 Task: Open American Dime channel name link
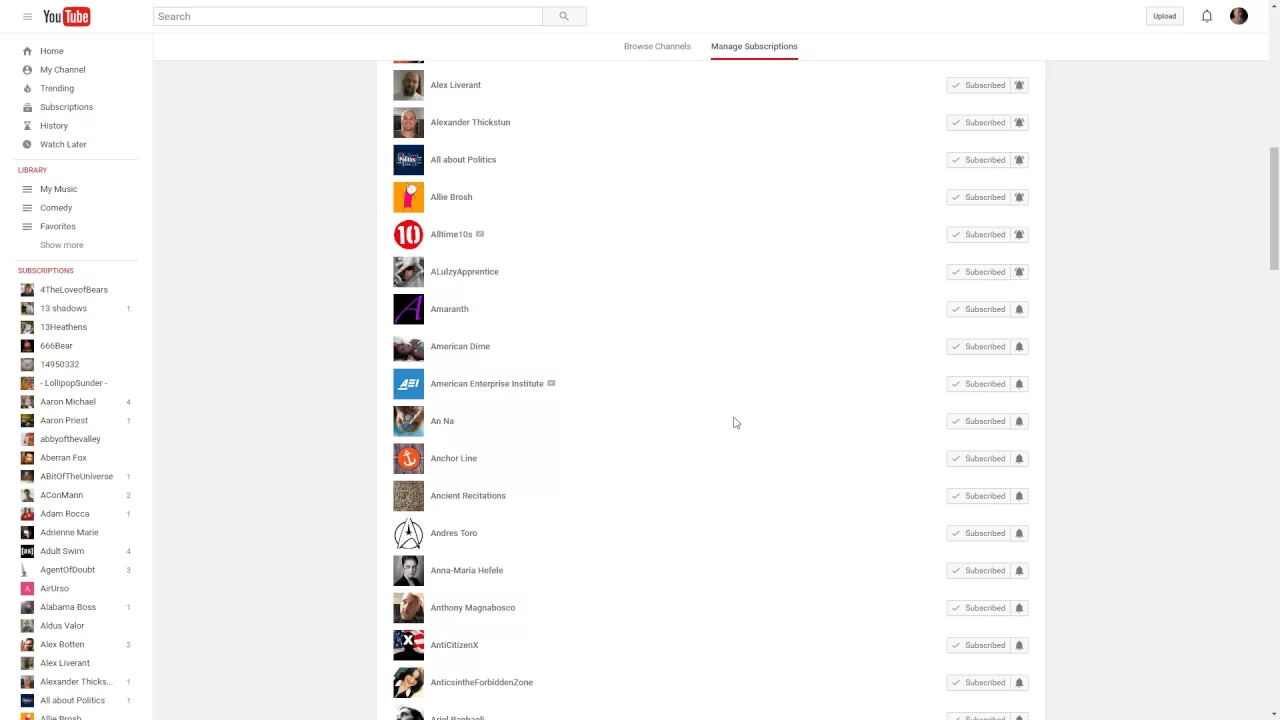[x=460, y=346]
